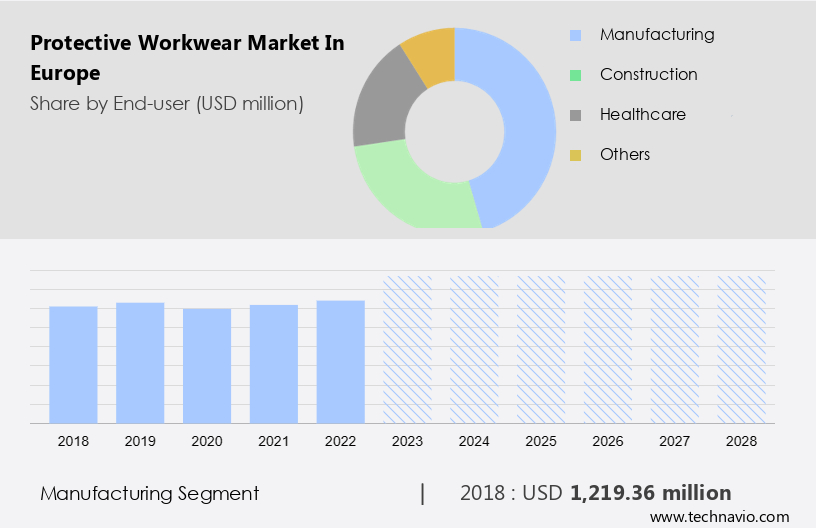Click the 2020 bar in the chart
Screen dimensions: 816x528
pos(207,365)
